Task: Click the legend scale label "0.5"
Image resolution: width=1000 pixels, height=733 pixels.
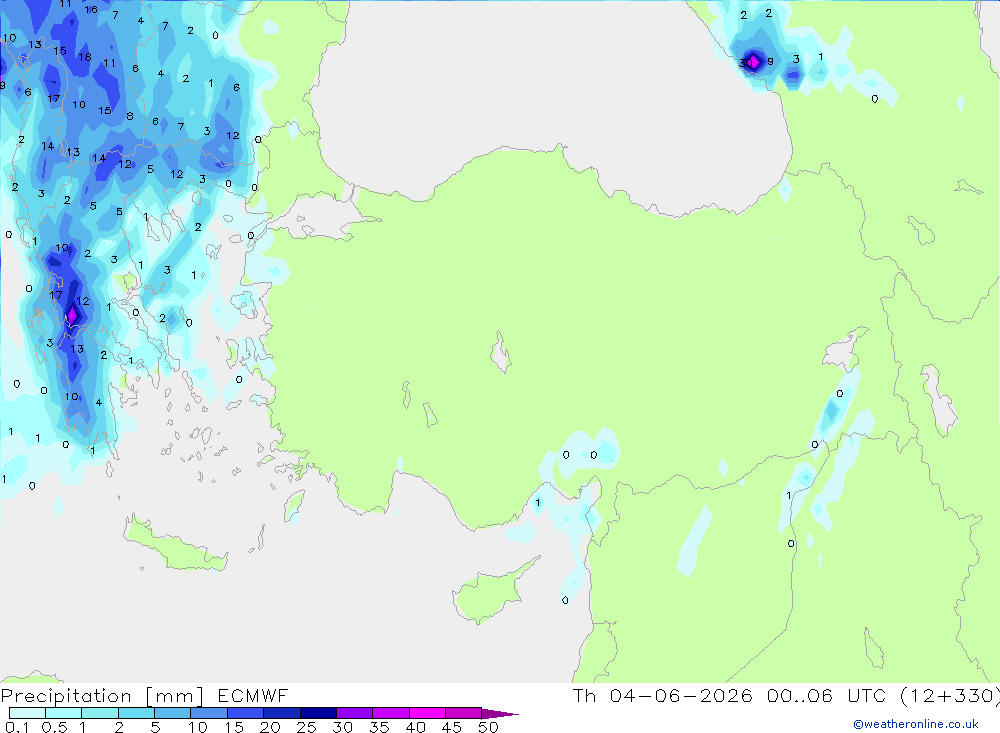Action: [x=54, y=727]
